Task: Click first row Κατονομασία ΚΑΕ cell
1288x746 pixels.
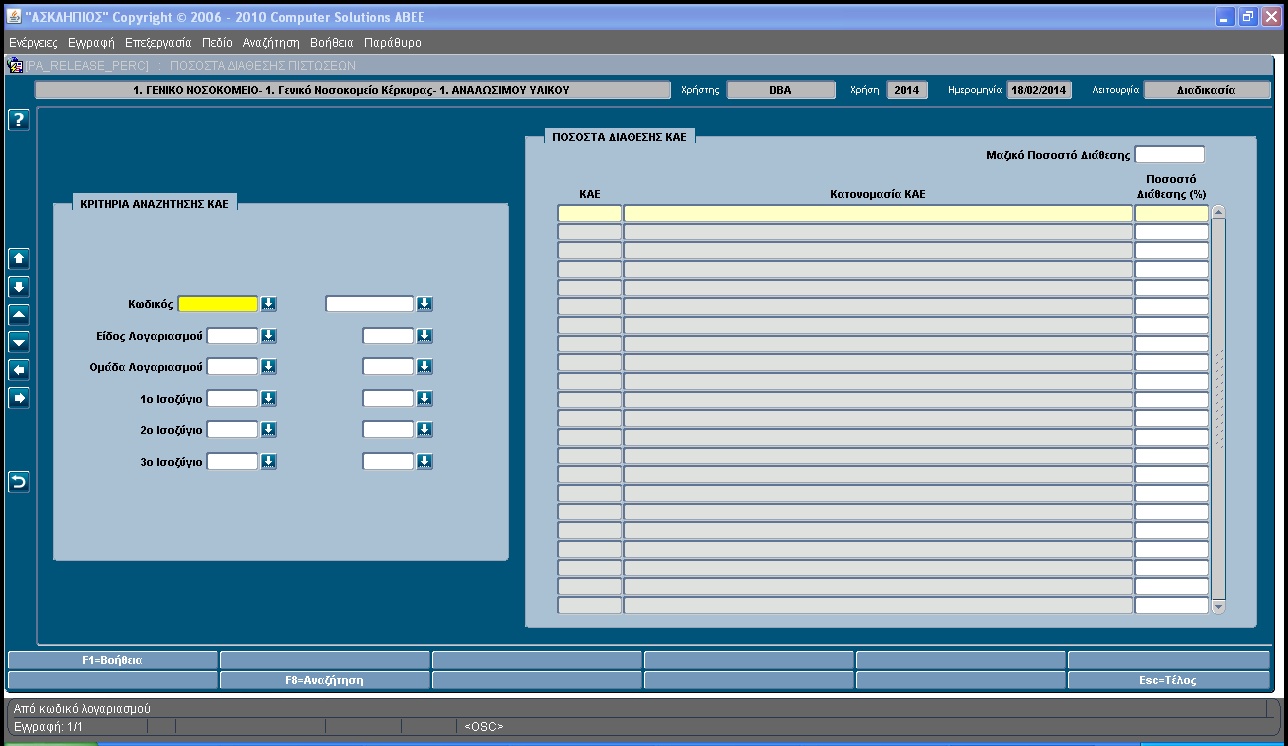Action: 878,213
